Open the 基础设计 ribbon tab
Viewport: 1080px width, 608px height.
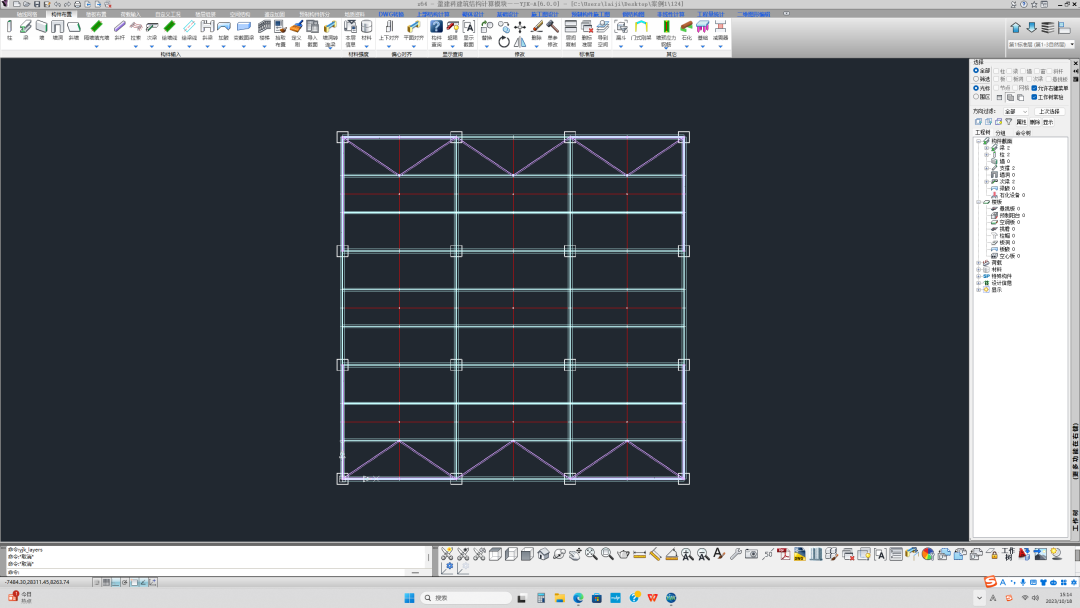pos(508,14)
